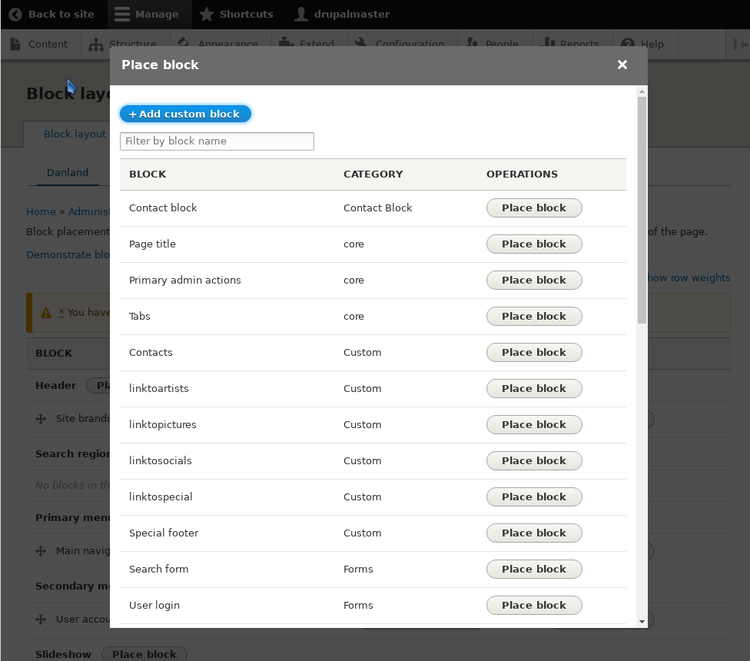Viewport: 750px width, 661px height.
Task: Click the Back to site arrow icon
Action: (15, 14)
